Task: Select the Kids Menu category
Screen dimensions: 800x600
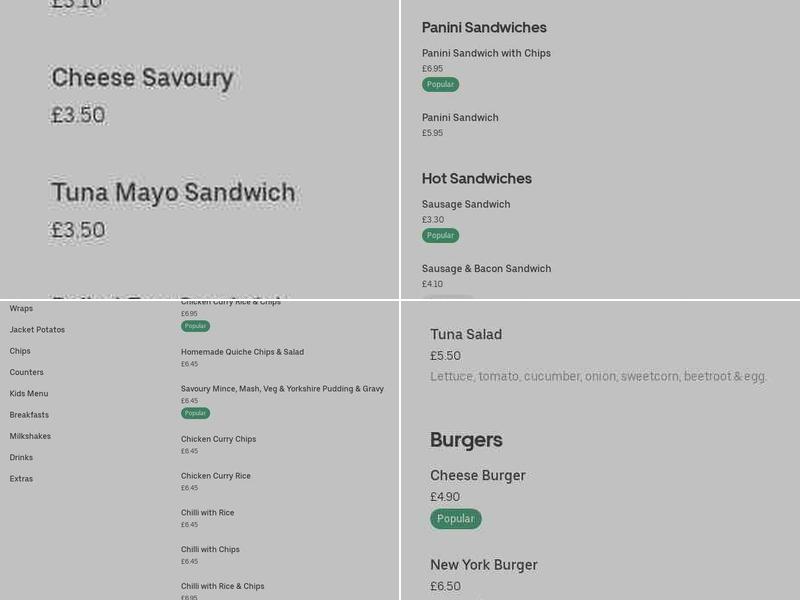Action: [27, 393]
